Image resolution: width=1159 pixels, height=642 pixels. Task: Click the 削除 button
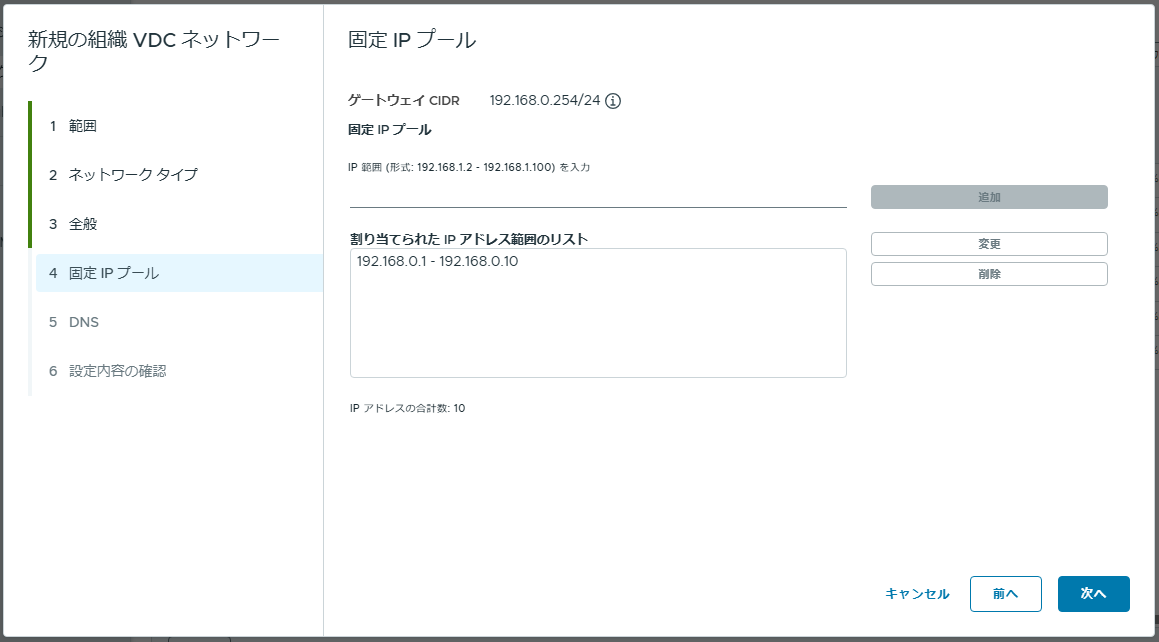point(989,274)
